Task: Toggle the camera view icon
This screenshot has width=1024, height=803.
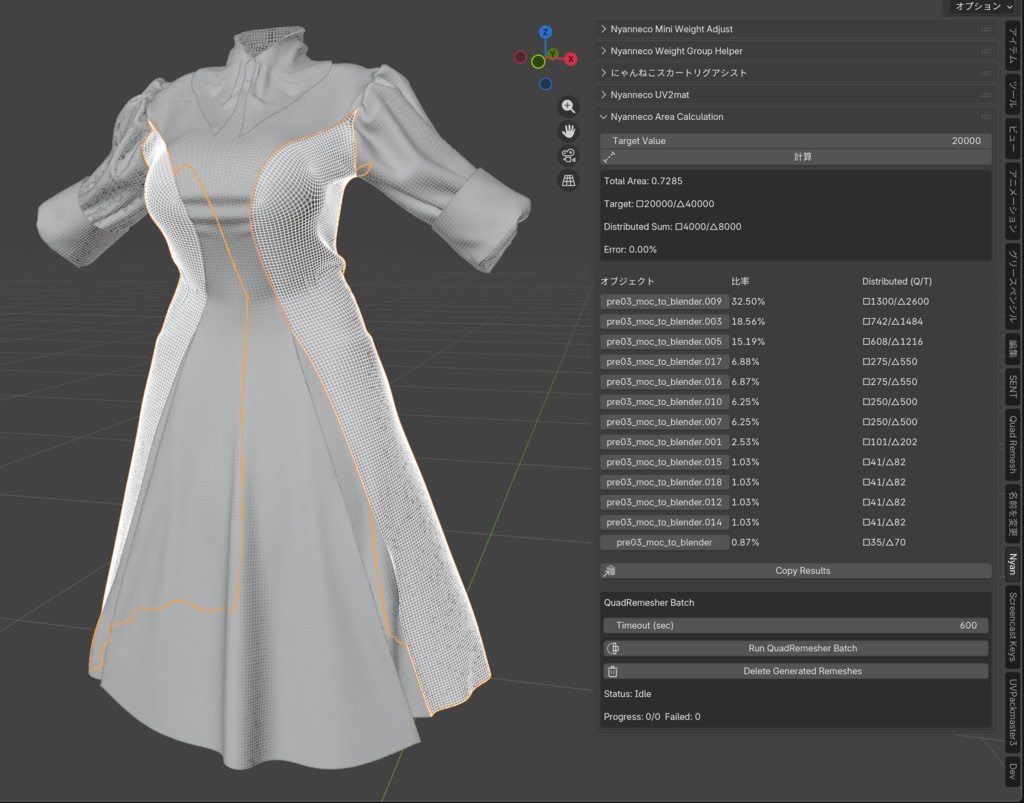Action: (568, 156)
